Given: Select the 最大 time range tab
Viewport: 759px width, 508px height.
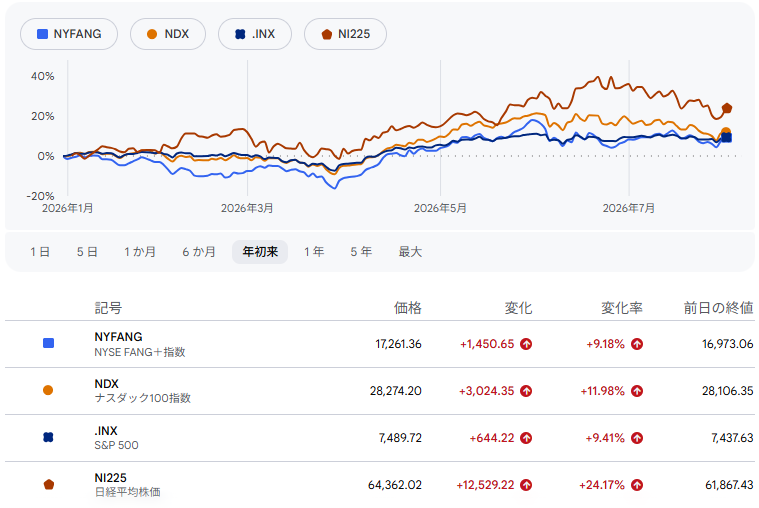Looking at the screenshot, I should coord(410,252).
